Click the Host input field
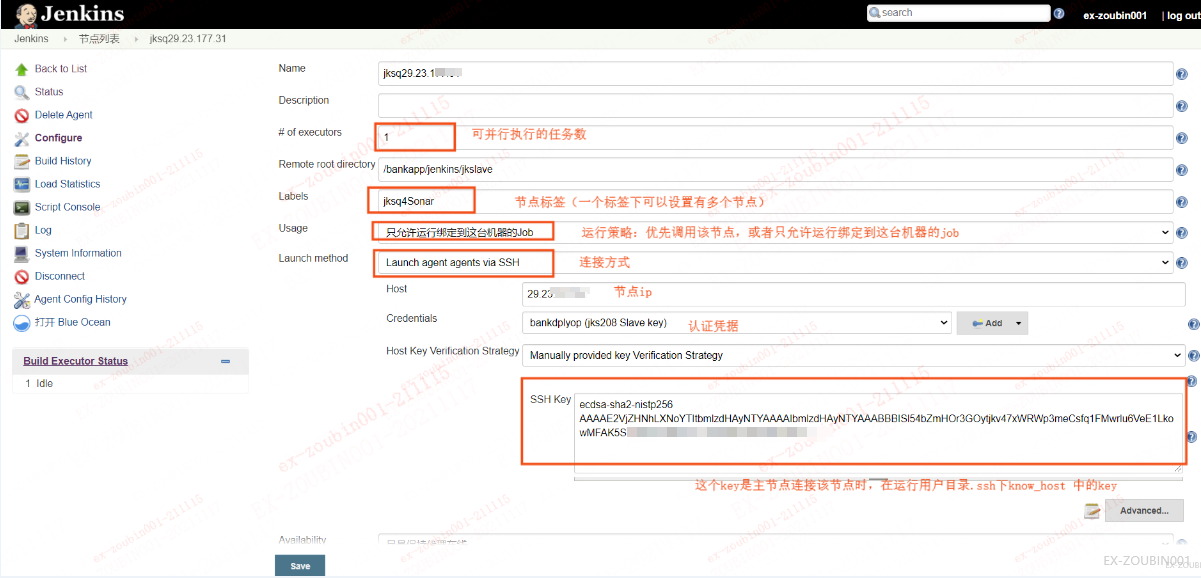 [x=854, y=294]
